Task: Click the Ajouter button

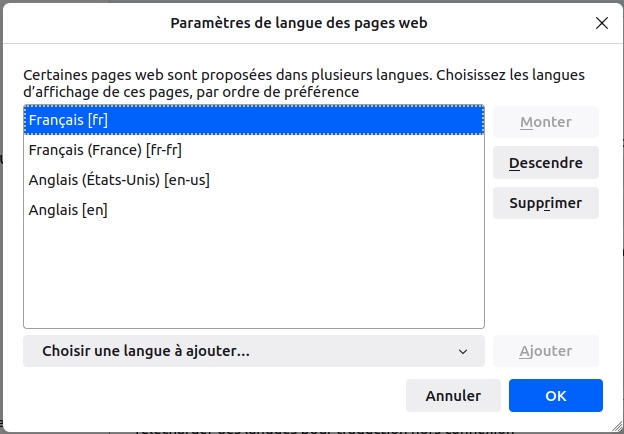Action: (x=545, y=351)
